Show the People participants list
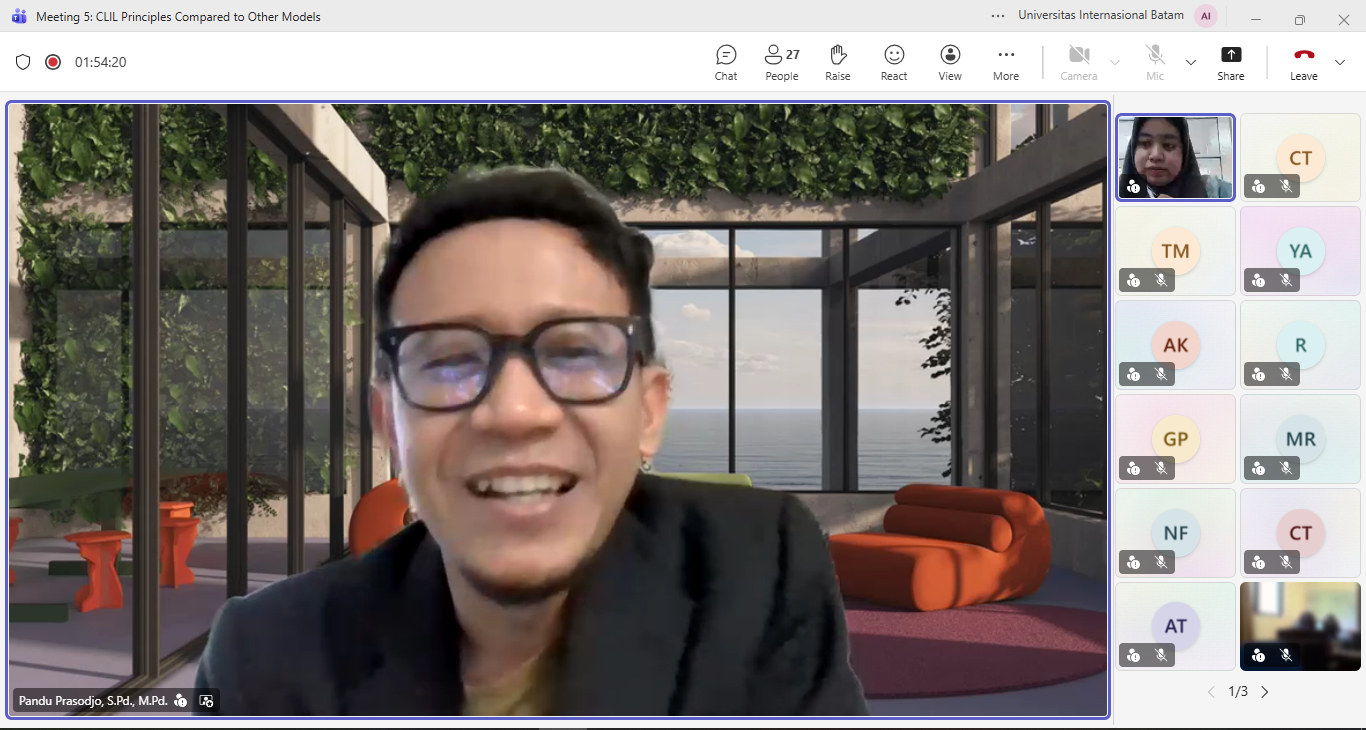 coord(781,62)
